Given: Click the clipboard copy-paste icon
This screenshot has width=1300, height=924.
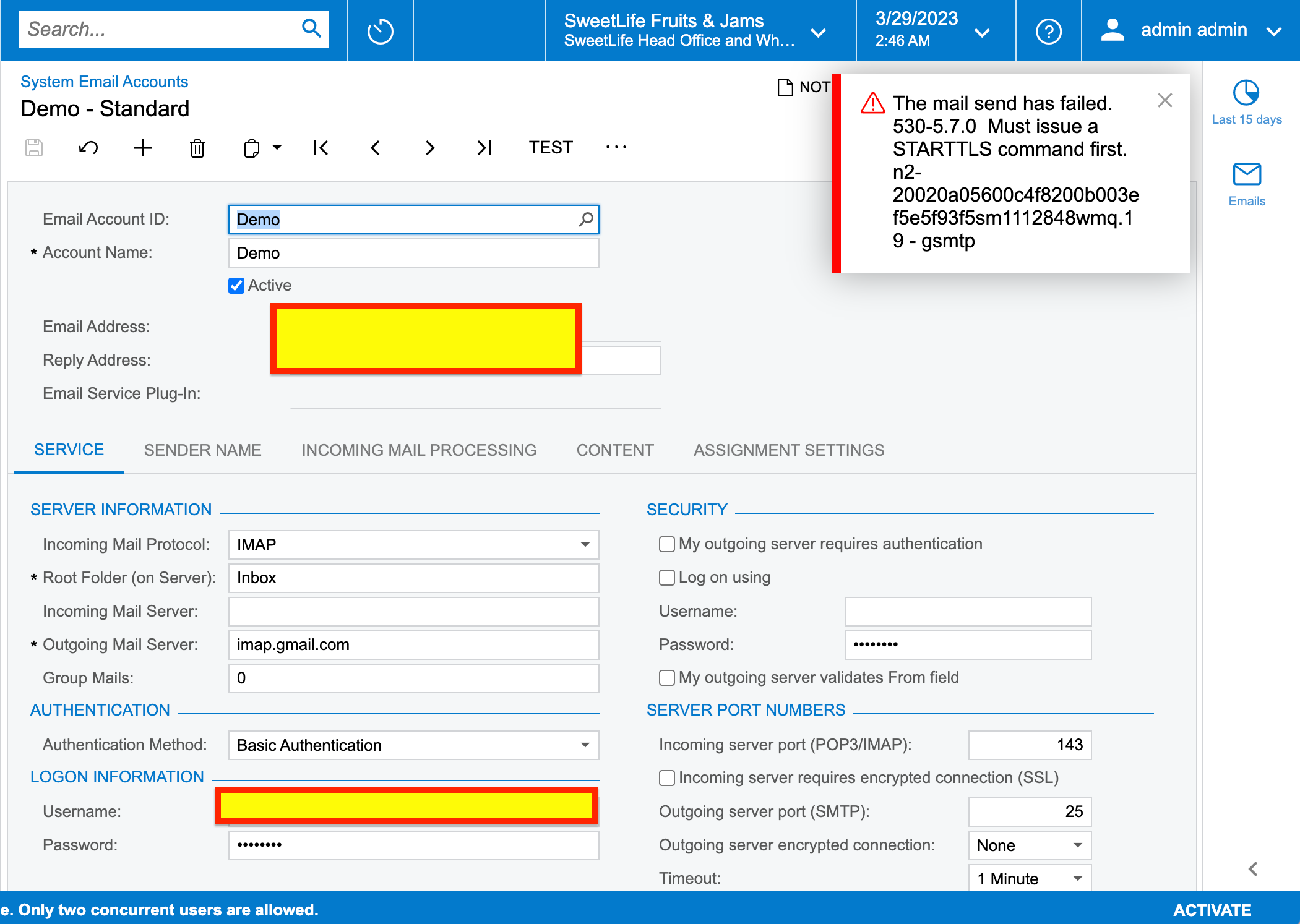Looking at the screenshot, I should (x=251, y=148).
